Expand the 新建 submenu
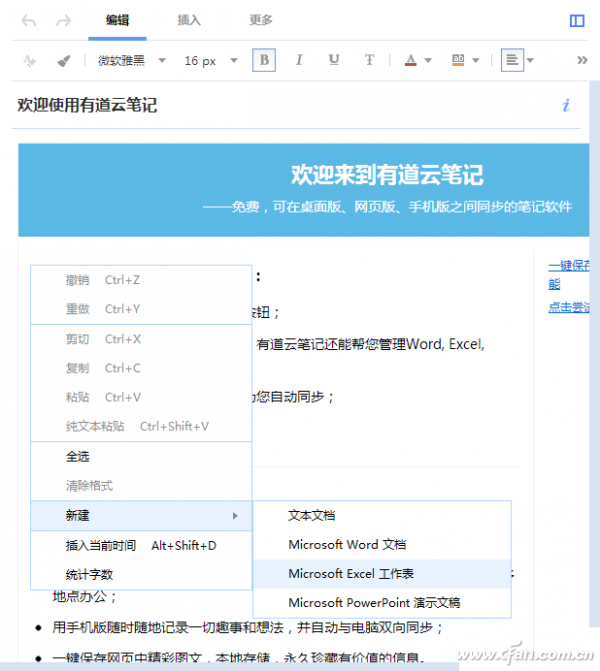The width and height of the screenshot is (600, 671). pos(141,516)
